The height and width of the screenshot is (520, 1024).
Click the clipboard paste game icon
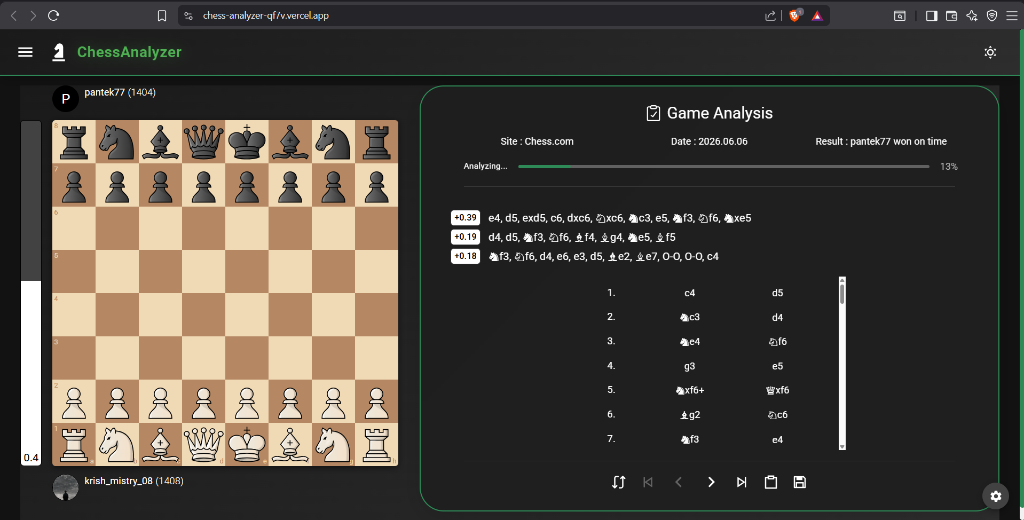[x=771, y=482]
